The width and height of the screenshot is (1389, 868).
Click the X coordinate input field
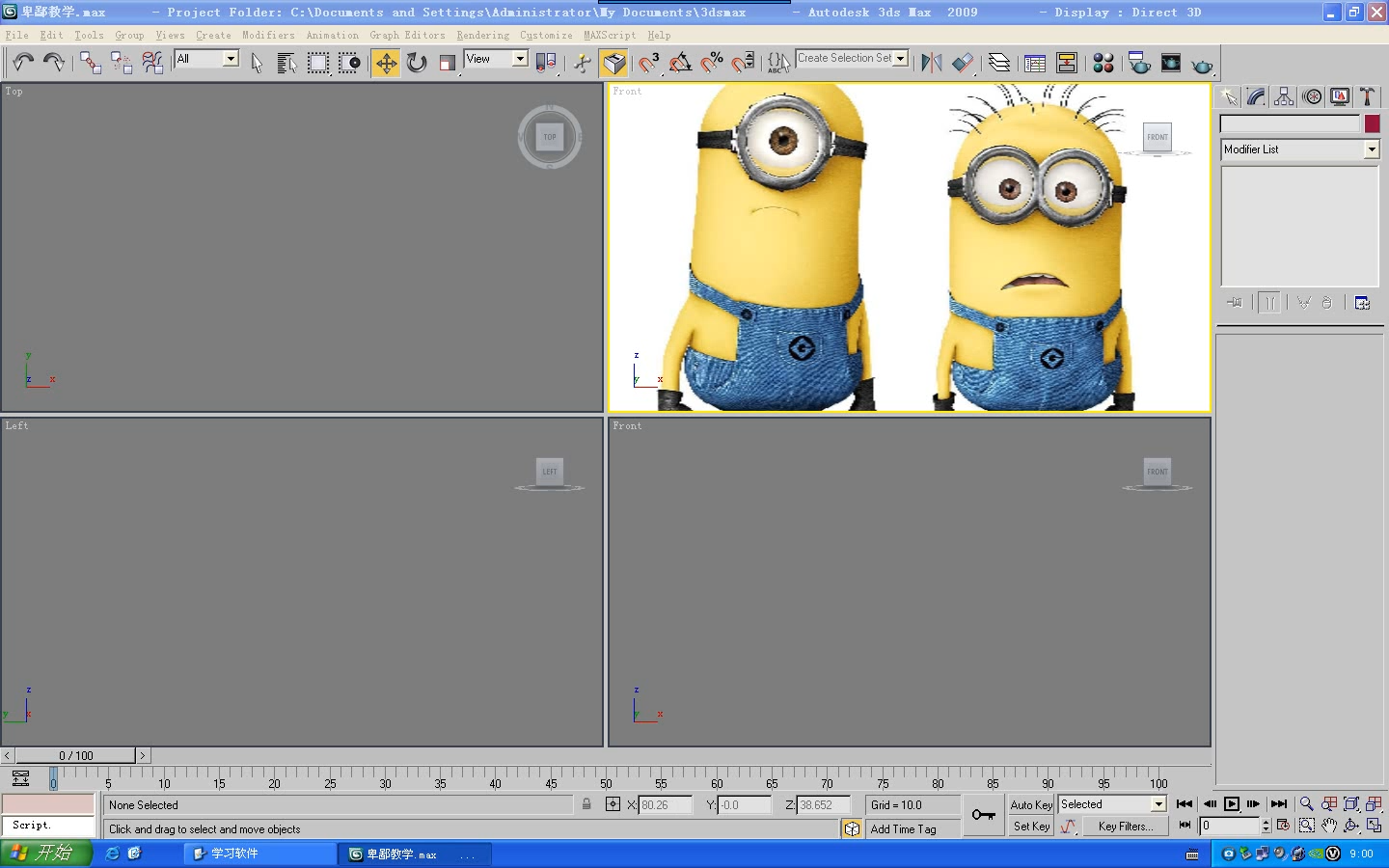(666, 805)
